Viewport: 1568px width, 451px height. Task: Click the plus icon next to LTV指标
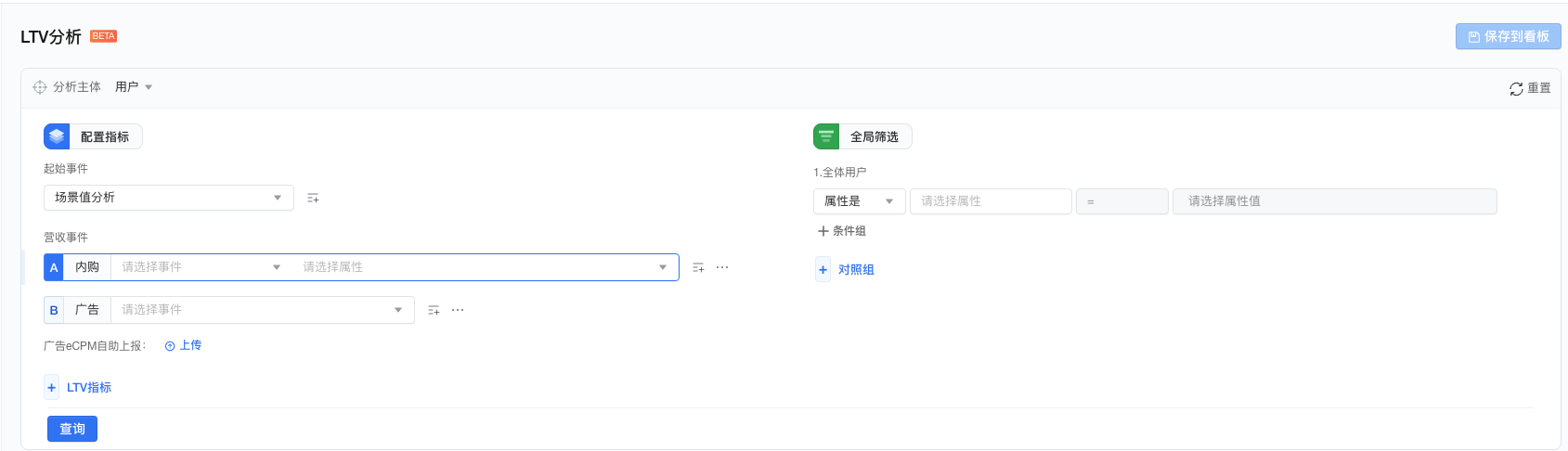51,387
